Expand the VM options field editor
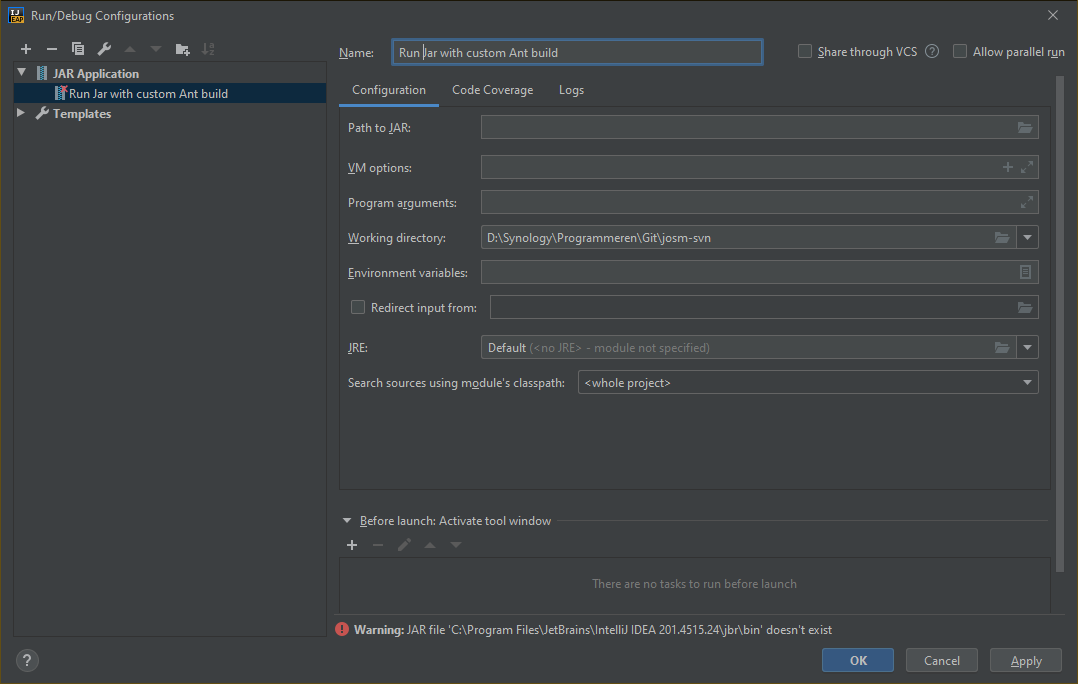 click(x=1027, y=167)
